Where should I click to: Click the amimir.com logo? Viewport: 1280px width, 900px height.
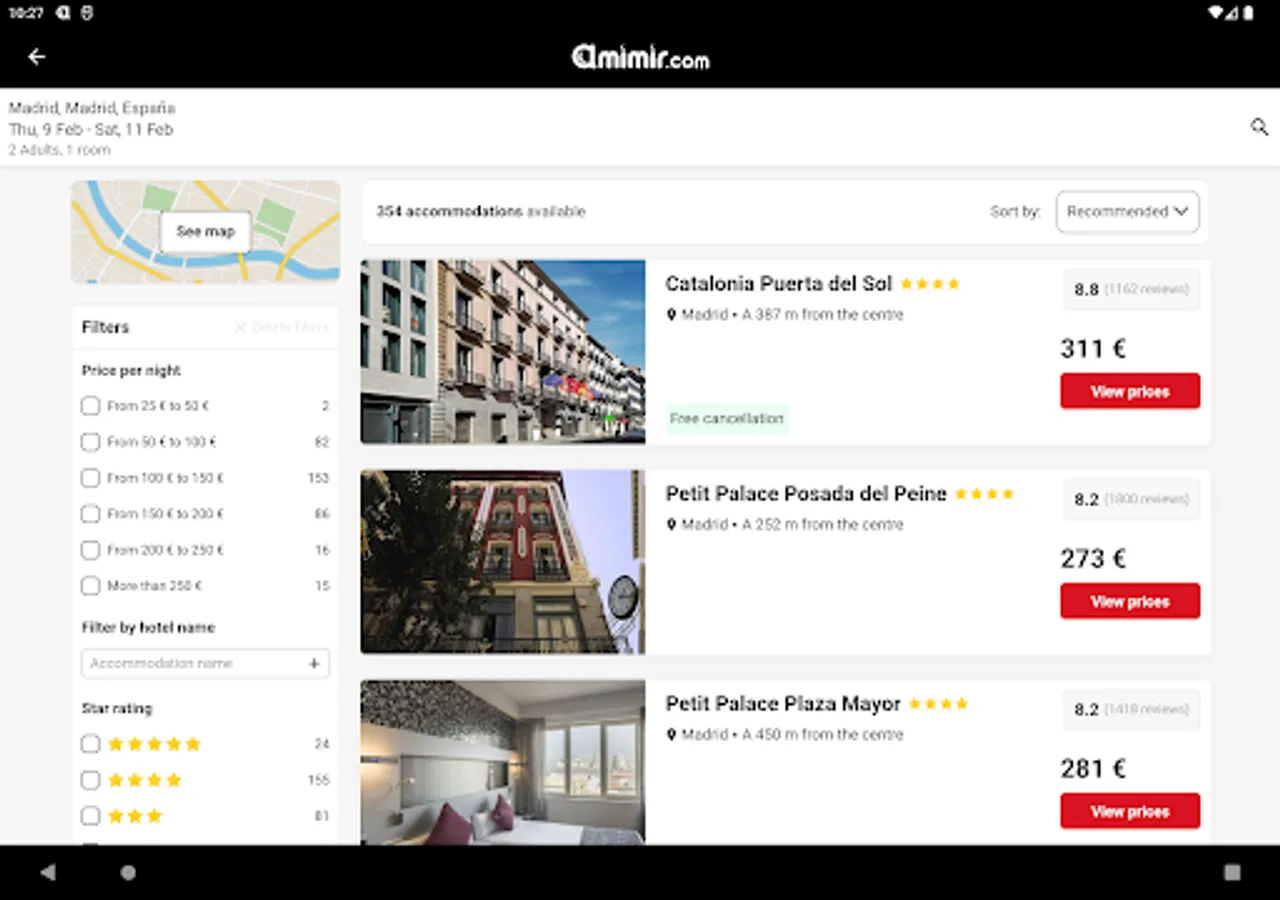pos(640,58)
